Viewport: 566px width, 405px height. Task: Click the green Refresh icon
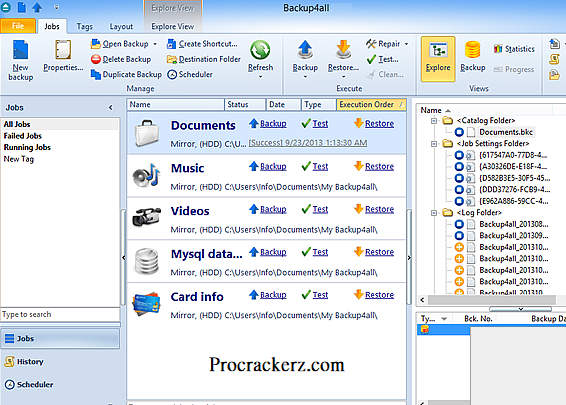(260, 50)
